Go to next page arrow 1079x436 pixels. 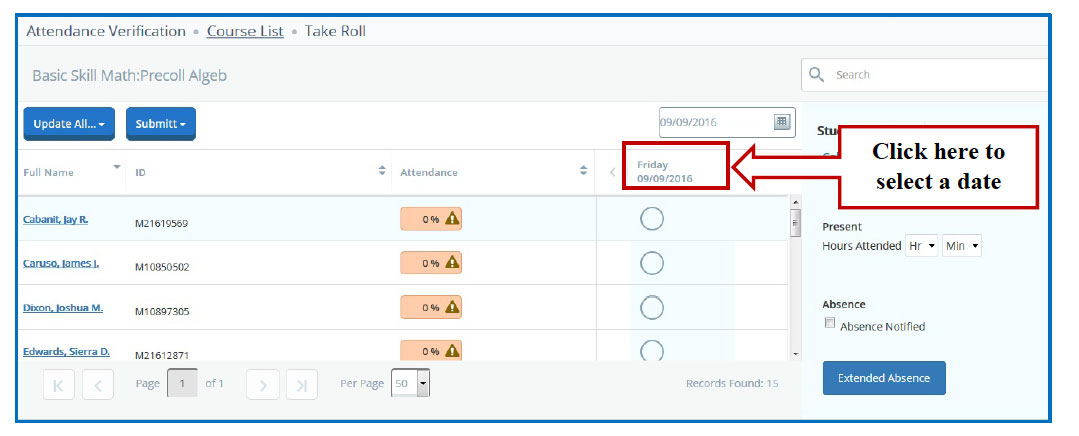pos(262,384)
